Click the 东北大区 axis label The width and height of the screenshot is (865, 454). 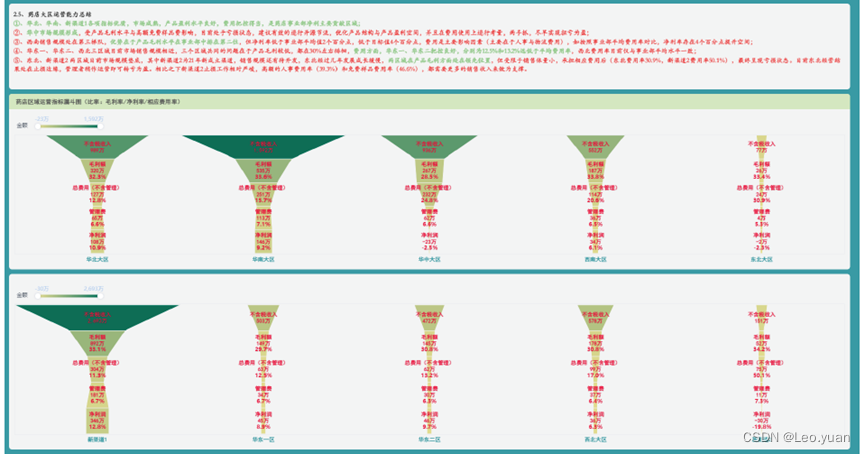coord(761,259)
